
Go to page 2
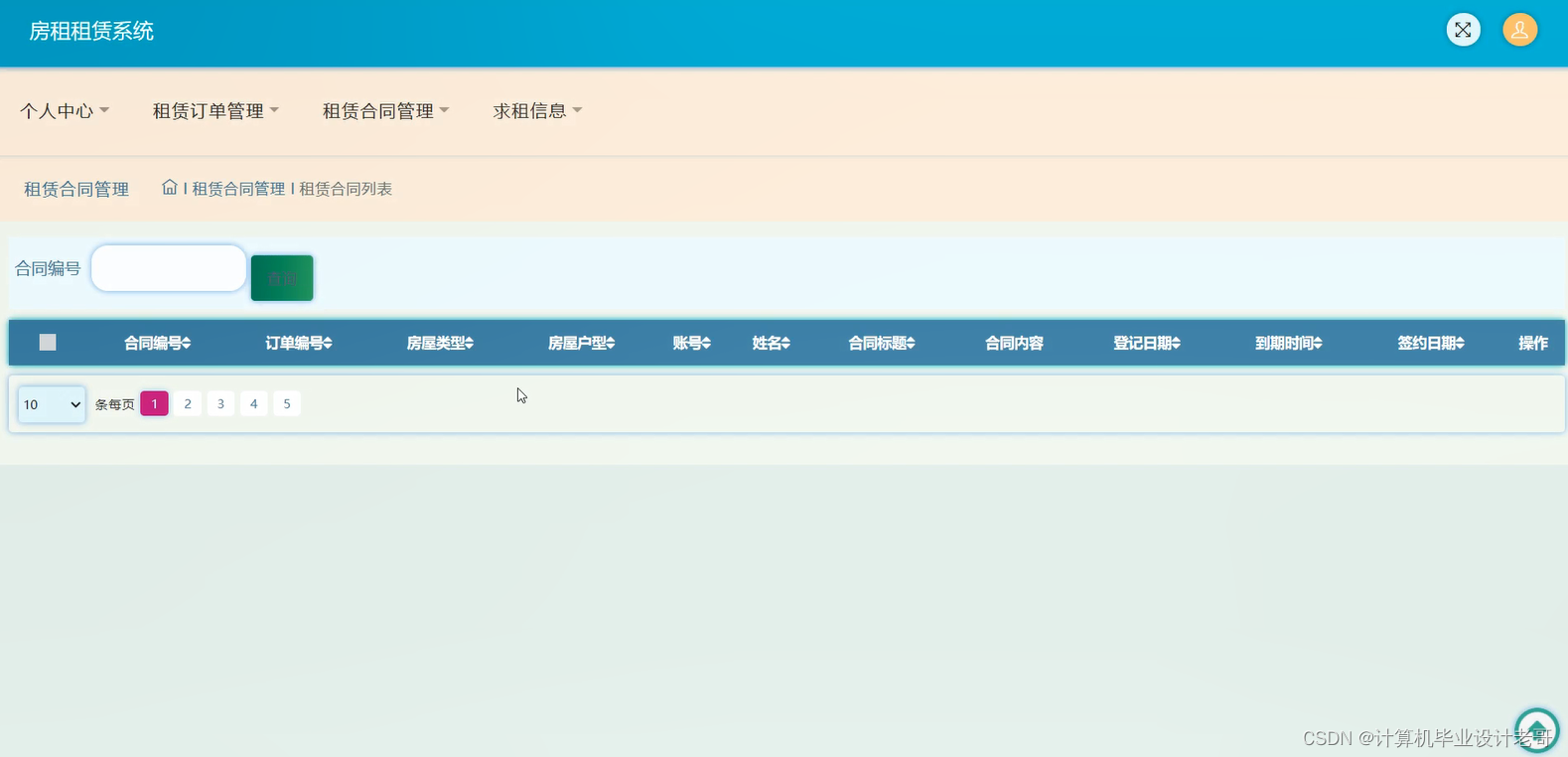point(188,403)
